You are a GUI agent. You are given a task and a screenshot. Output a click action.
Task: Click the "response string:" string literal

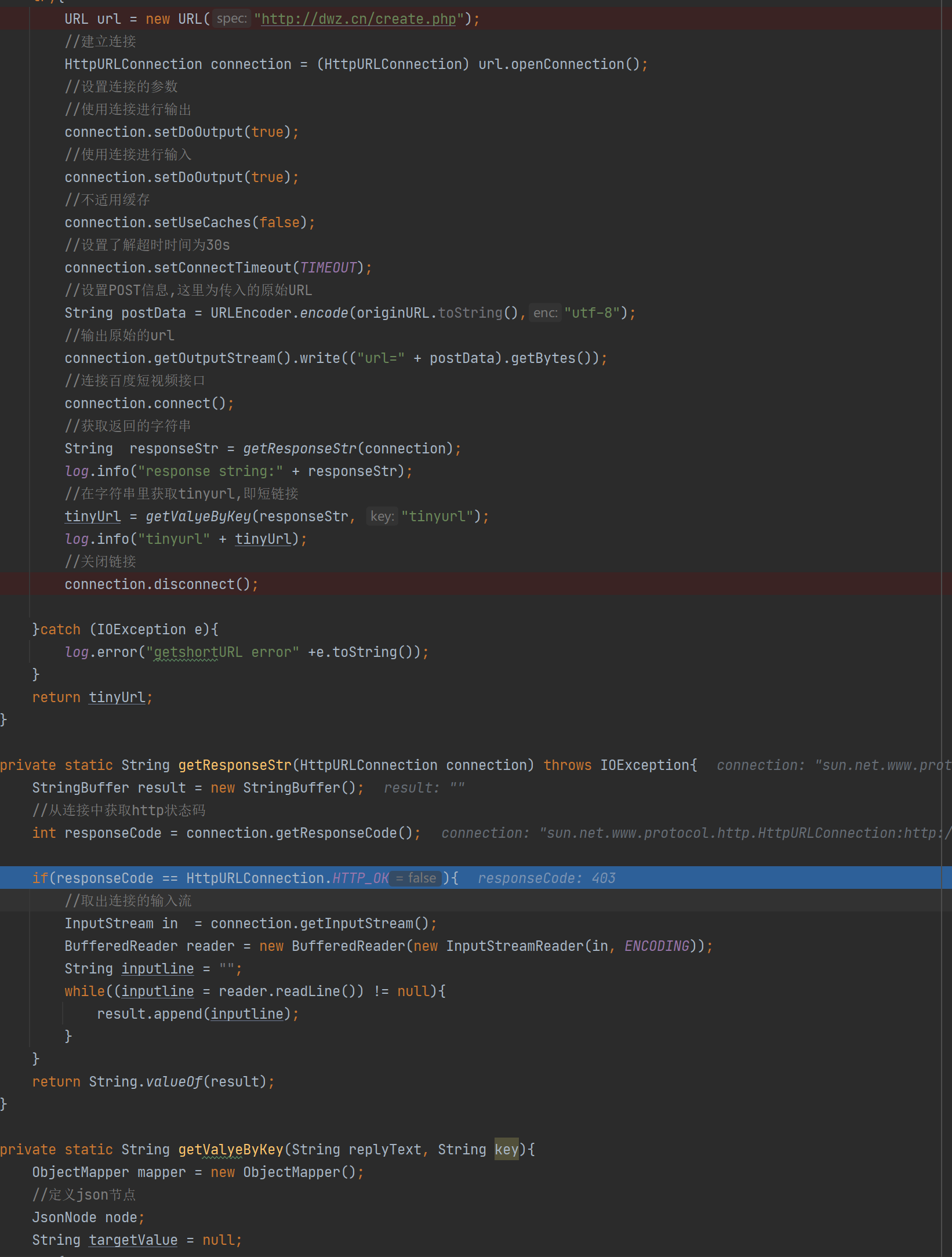tap(210, 471)
